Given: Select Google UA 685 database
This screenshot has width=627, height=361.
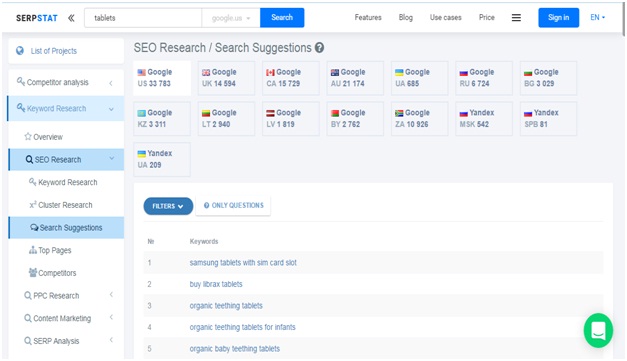Looking at the screenshot, I should pos(419,78).
